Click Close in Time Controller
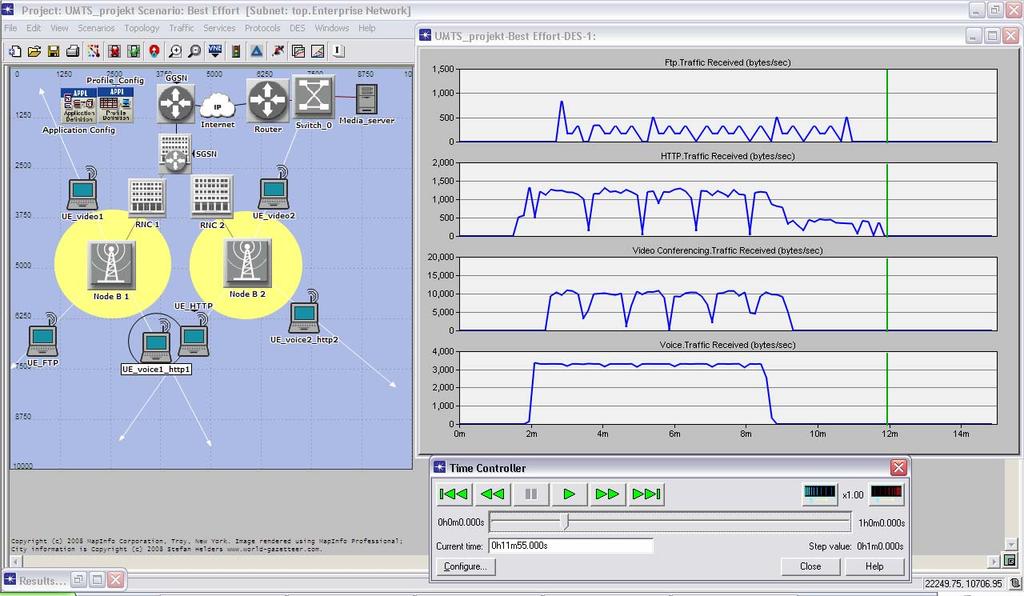The height and width of the screenshot is (596, 1024). 810,567
